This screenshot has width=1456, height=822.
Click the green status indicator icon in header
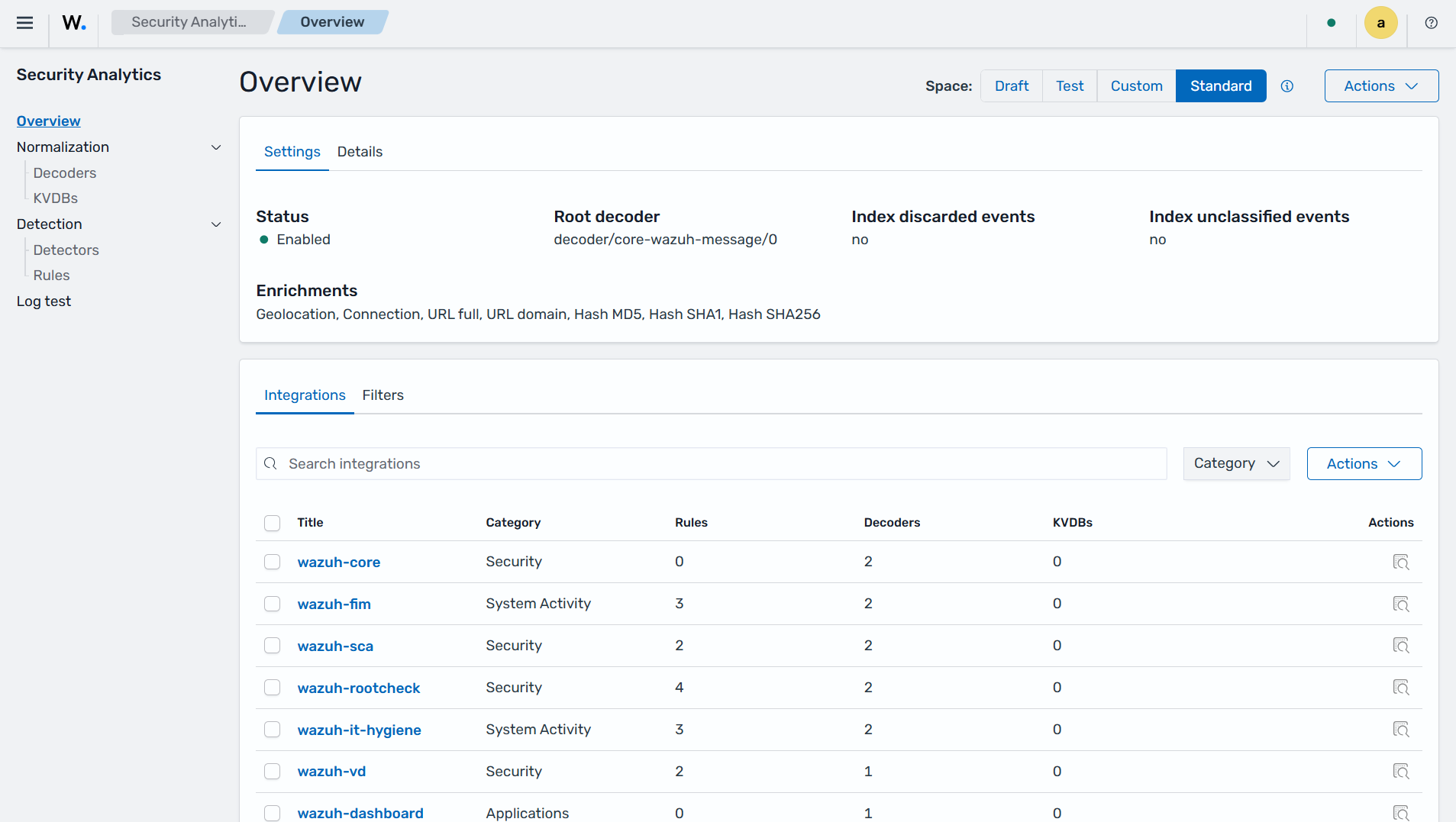1332,23
